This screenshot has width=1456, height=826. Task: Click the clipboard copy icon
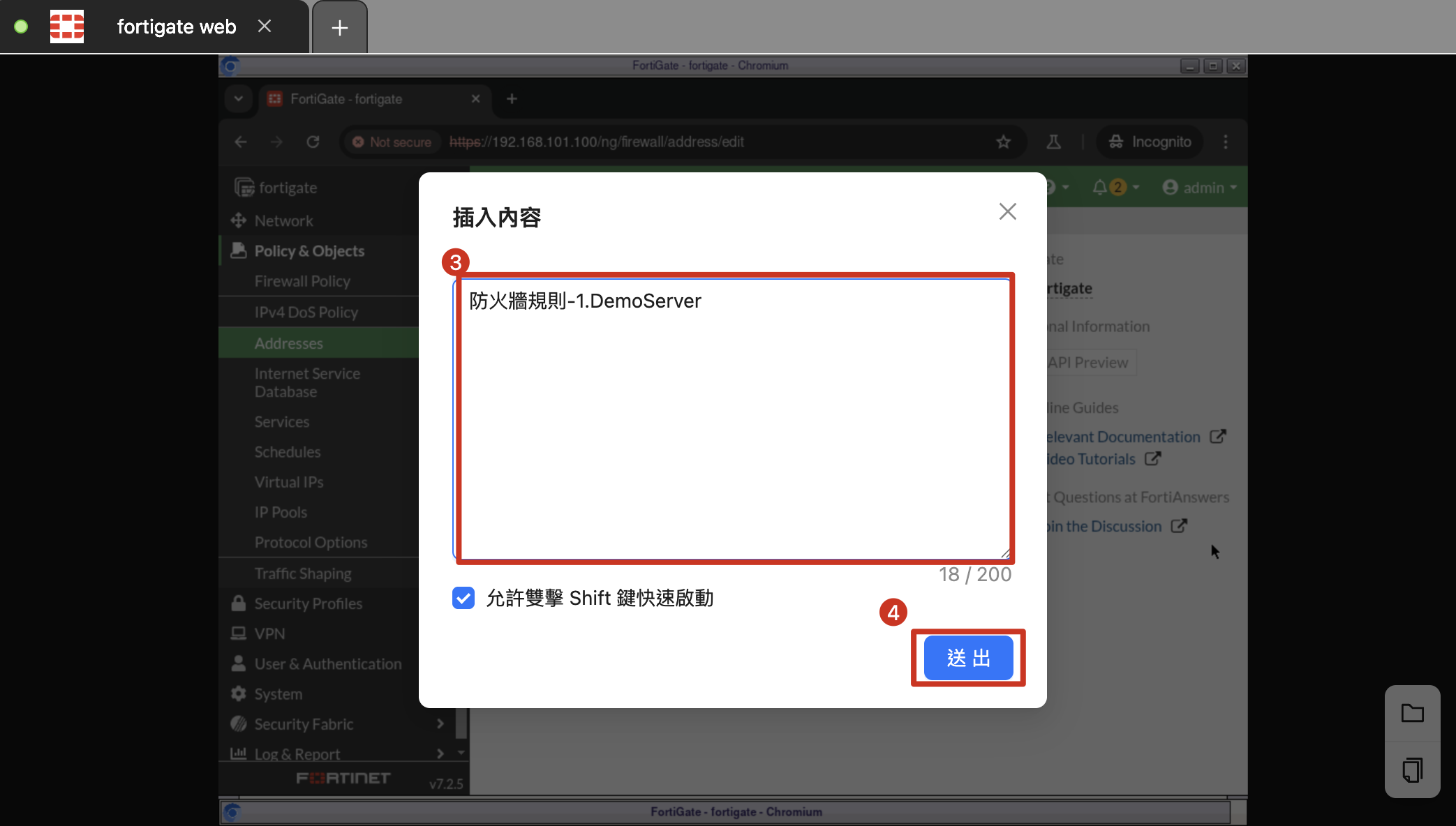(x=1412, y=770)
